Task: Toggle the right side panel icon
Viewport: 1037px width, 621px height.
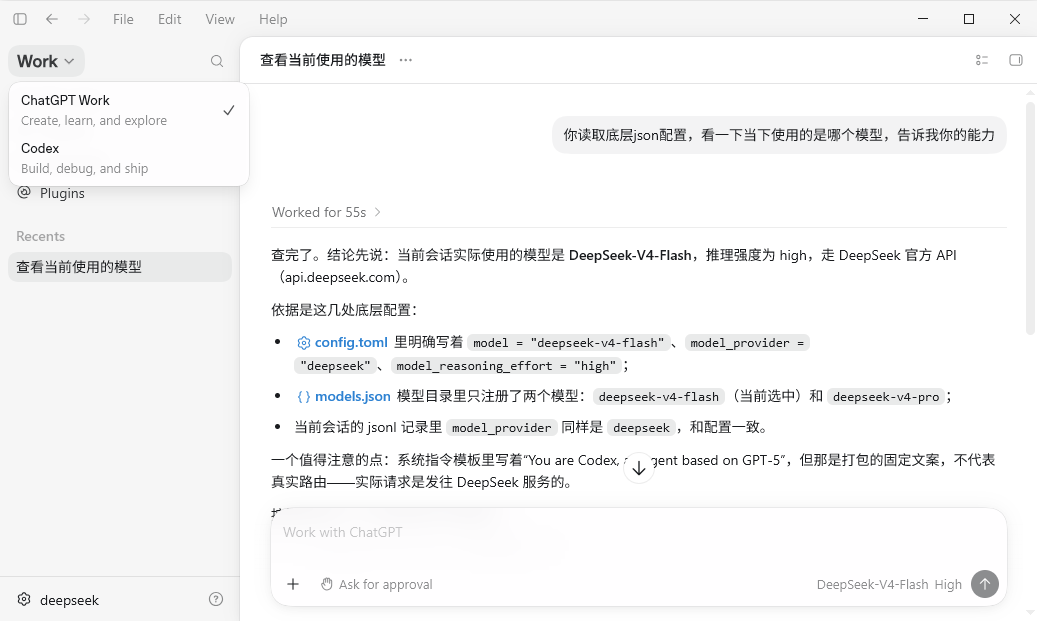Action: pyautogui.click(x=1015, y=60)
